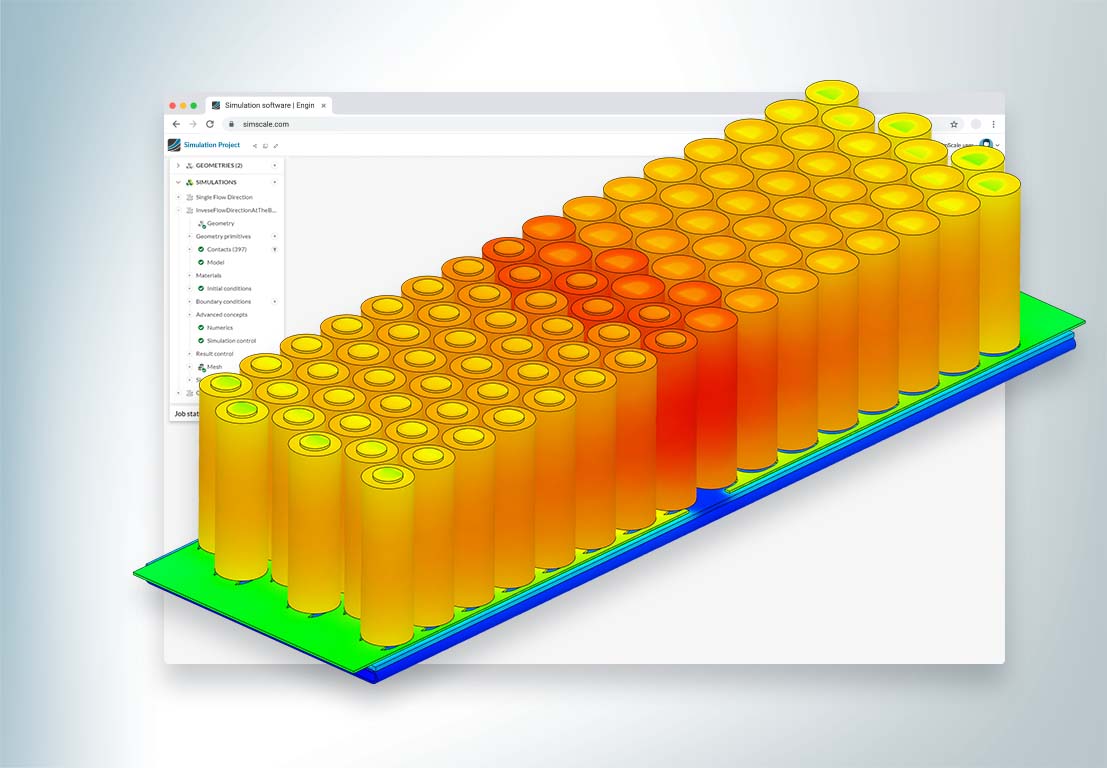Image resolution: width=1107 pixels, height=768 pixels.
Task: Click the edit pencil icon beside Simulation Project
Action: [276, 146]
